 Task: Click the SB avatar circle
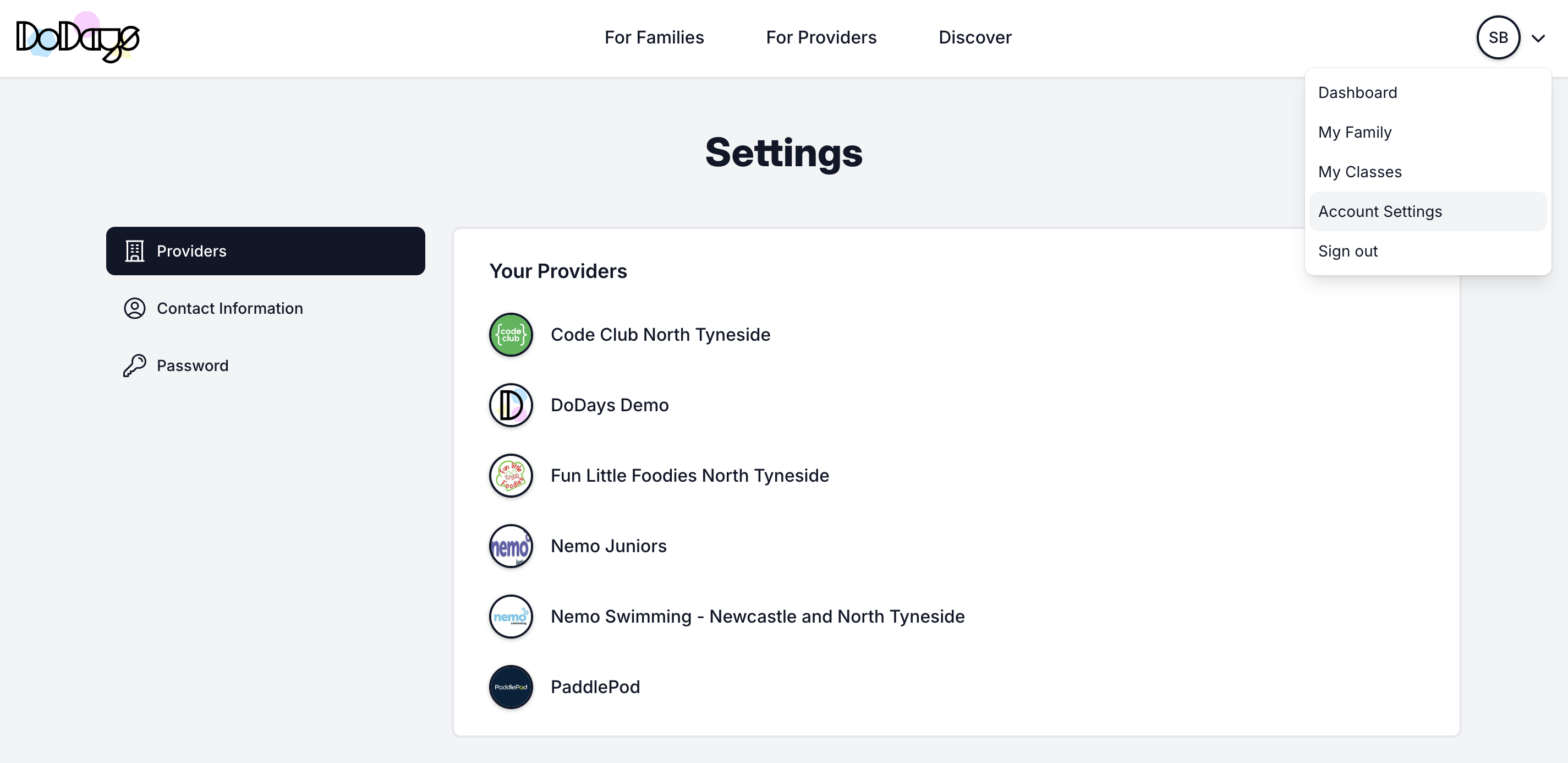[x=1498, y=37]
